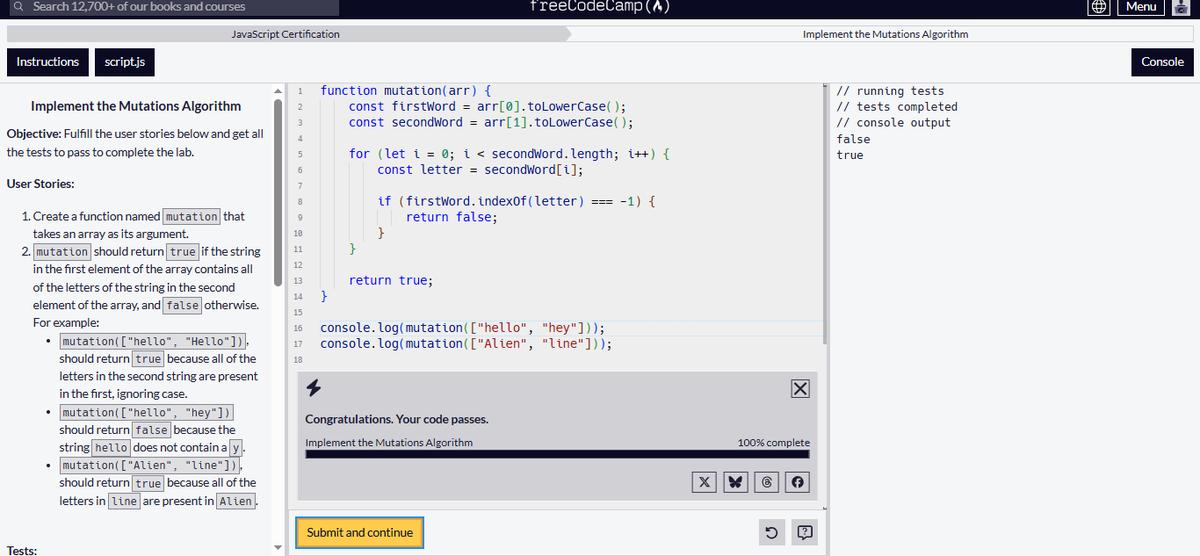Screen dimensions: 1200x556
Task: Open the get help icon
Action: (x=805, y=533)
